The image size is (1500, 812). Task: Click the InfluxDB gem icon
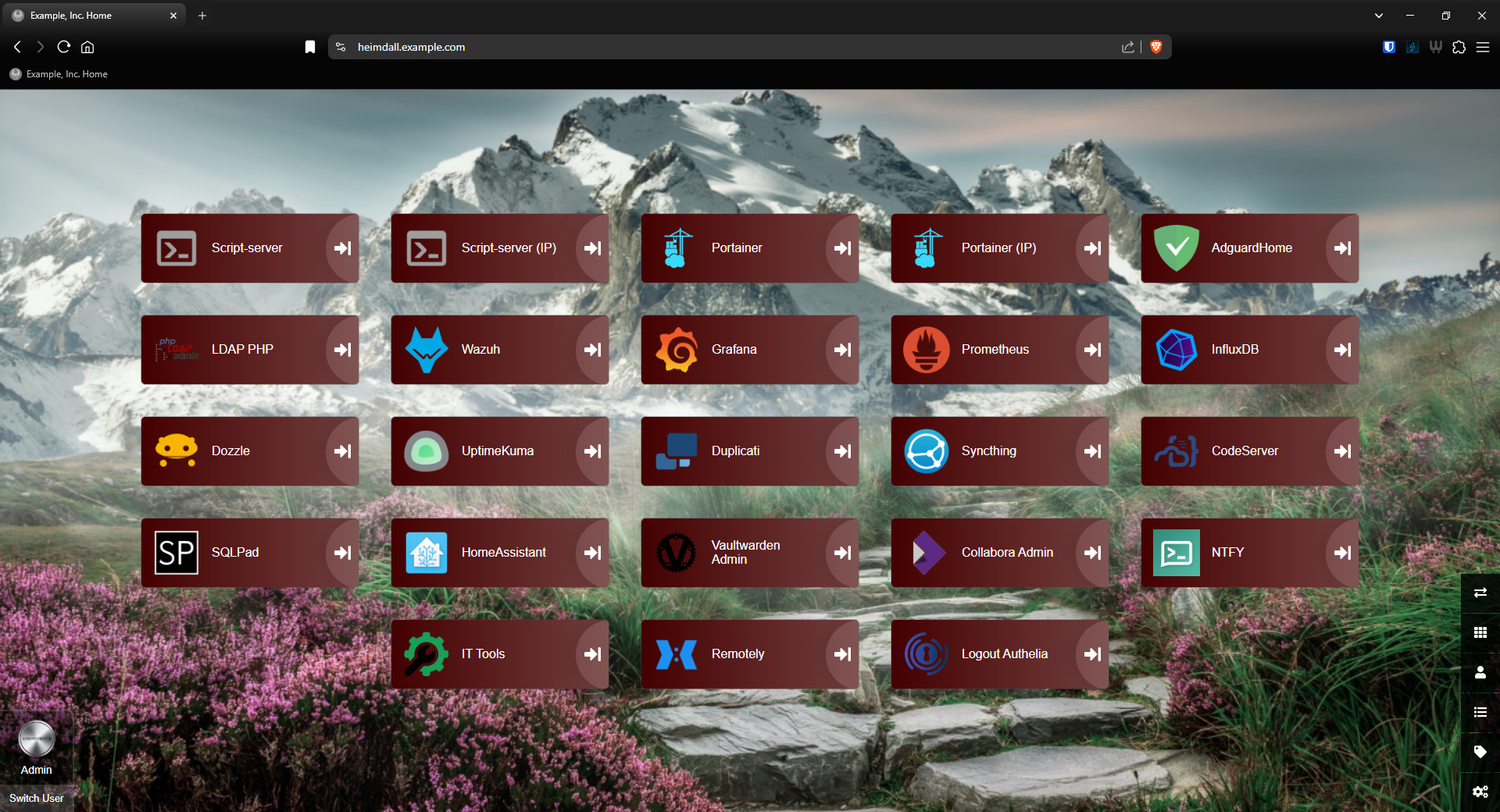[1177, 350]
